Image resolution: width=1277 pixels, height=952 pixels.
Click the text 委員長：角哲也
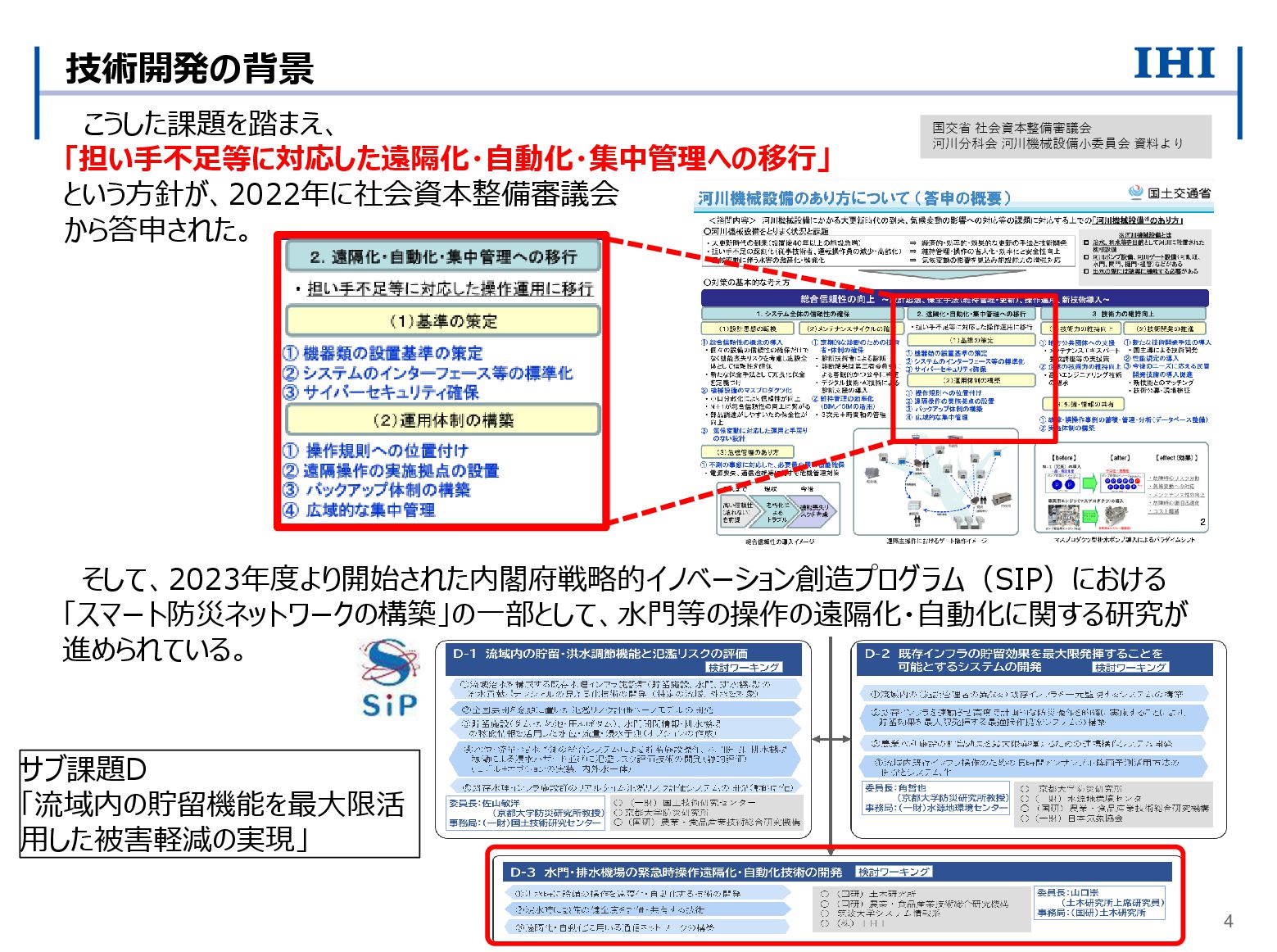coord(895,787)
